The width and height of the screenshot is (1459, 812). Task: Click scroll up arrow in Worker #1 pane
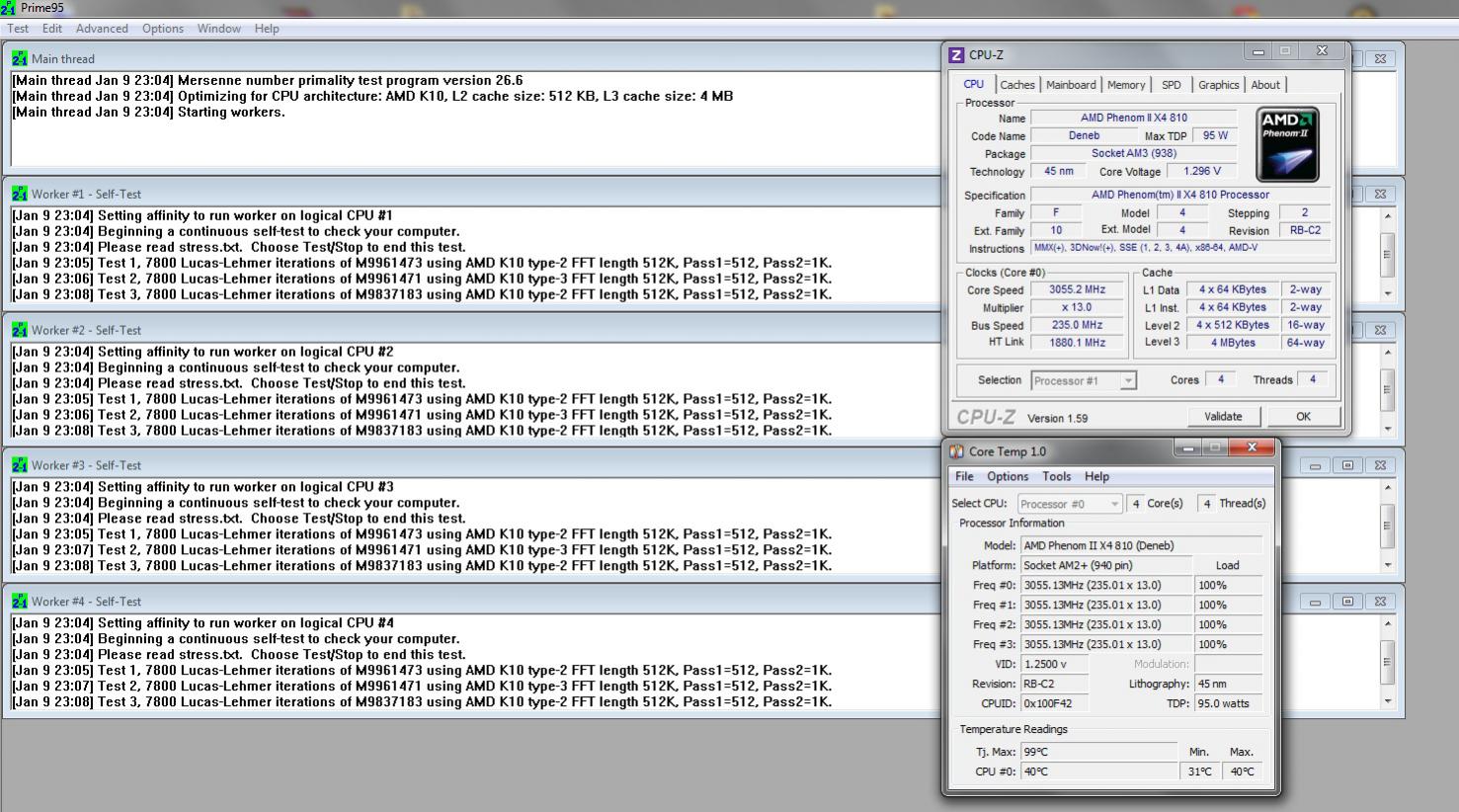click(1388, 216)
